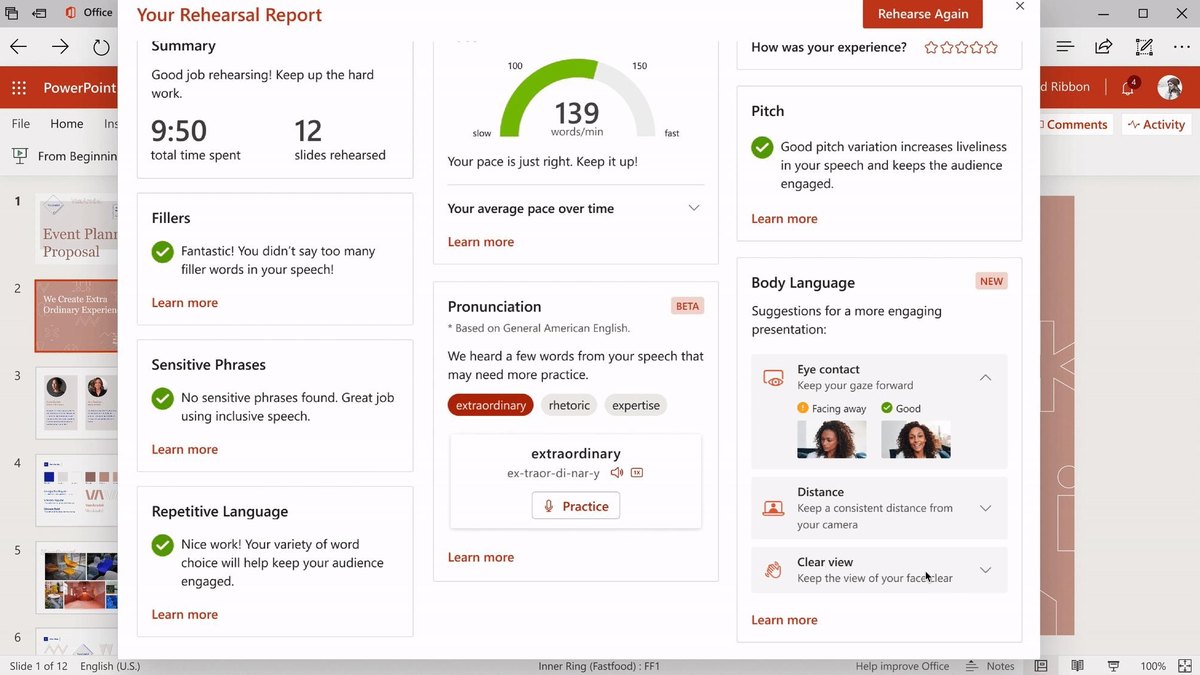The image size is (1200, 675).
Task: Rate experience with the third star
Action: pos(961,47)
